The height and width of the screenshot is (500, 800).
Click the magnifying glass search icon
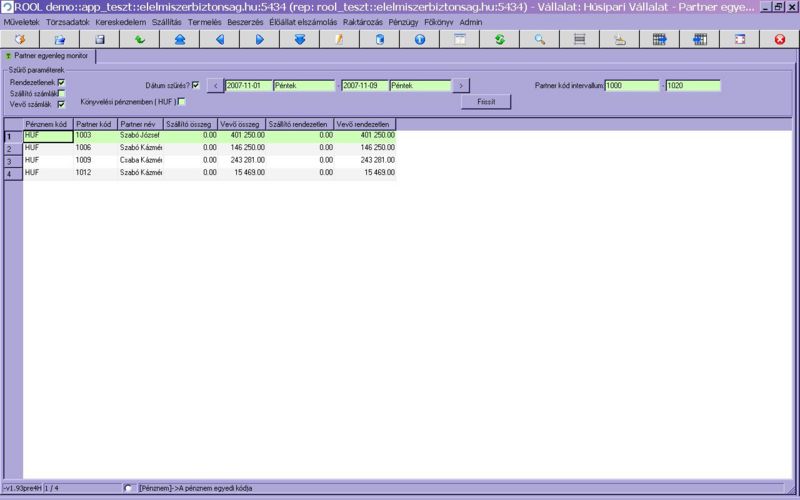539,39
